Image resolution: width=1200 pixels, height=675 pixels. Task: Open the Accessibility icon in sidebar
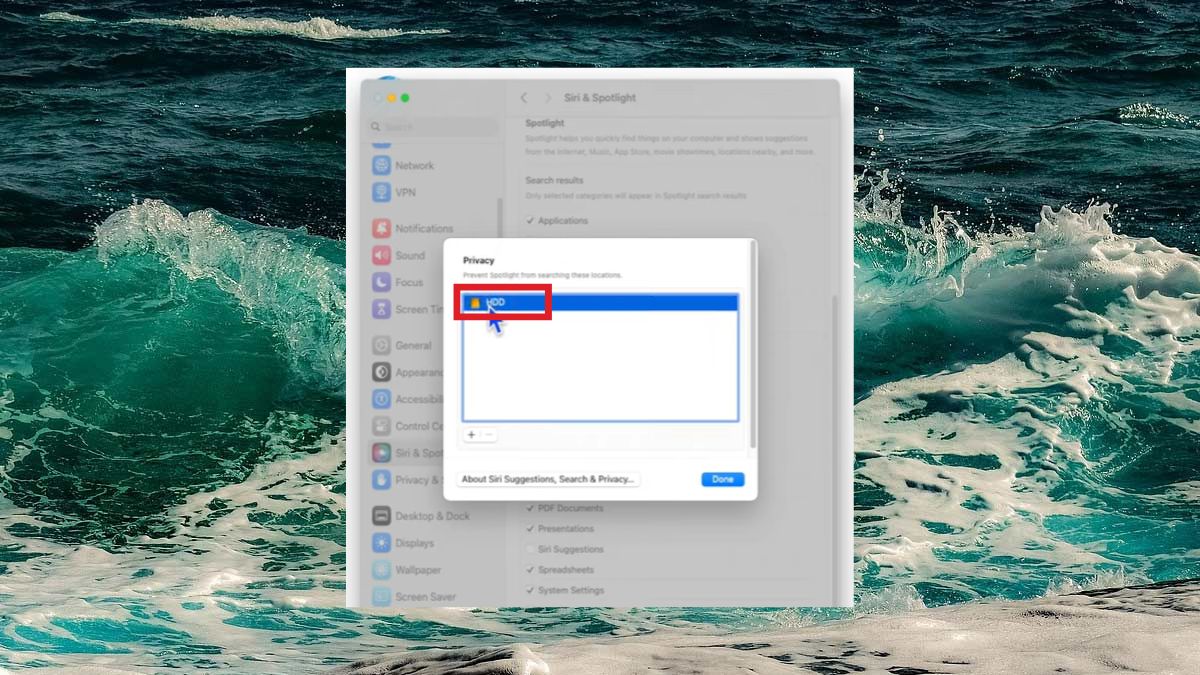coord(381,399)
